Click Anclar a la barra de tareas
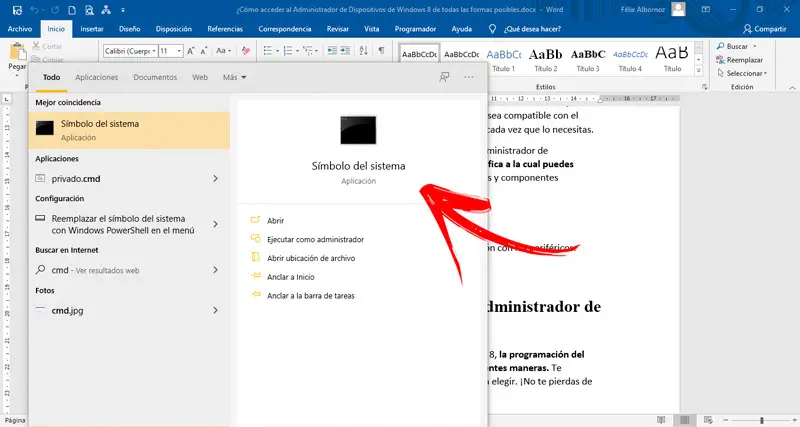Image resolution: width=800 pixels, height=427 pixels. pyautogui.click(x=303, y=296)
